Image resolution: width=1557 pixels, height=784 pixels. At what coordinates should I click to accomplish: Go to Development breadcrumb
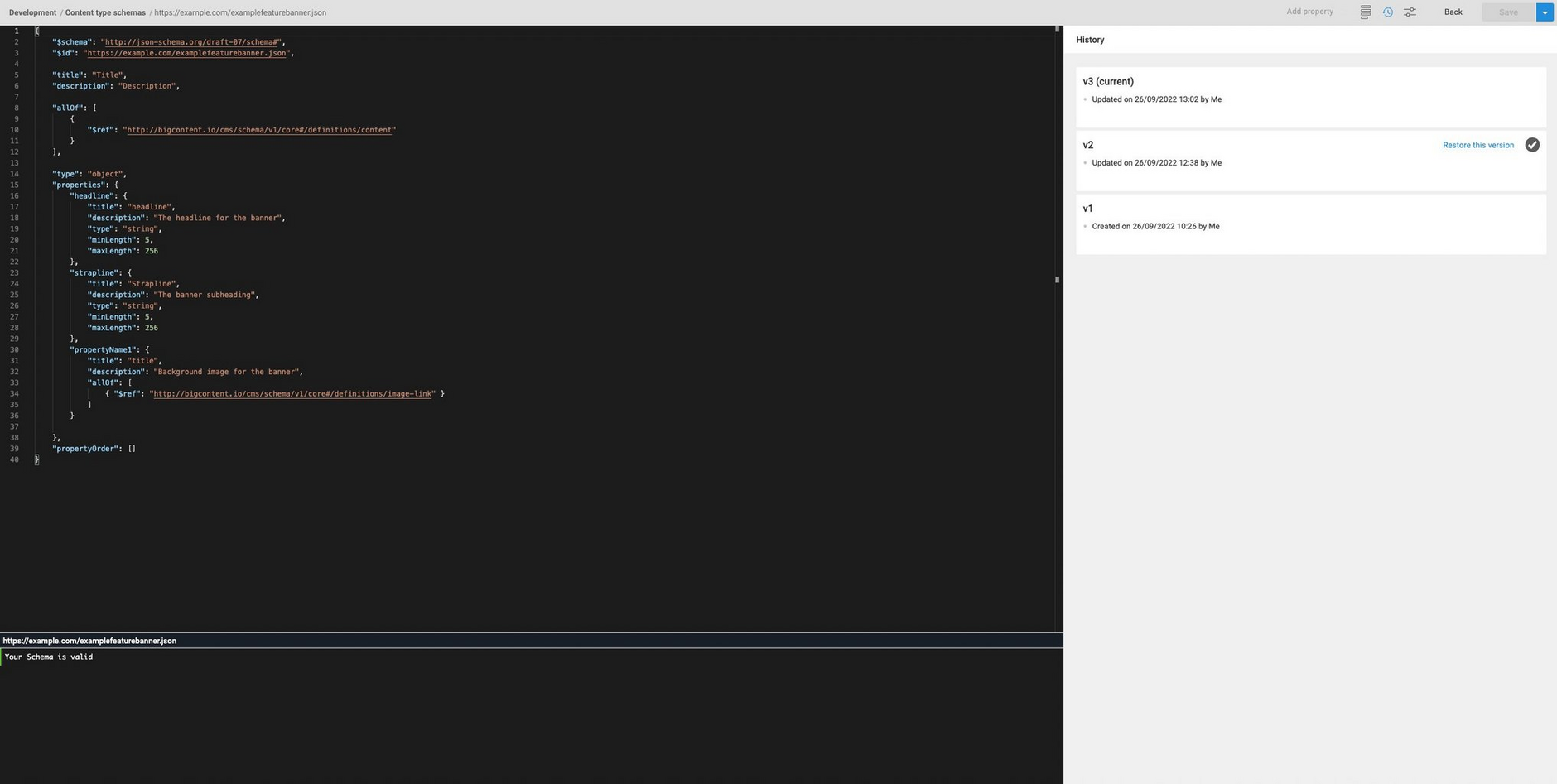pyautogui.click(x=32, y=12)
